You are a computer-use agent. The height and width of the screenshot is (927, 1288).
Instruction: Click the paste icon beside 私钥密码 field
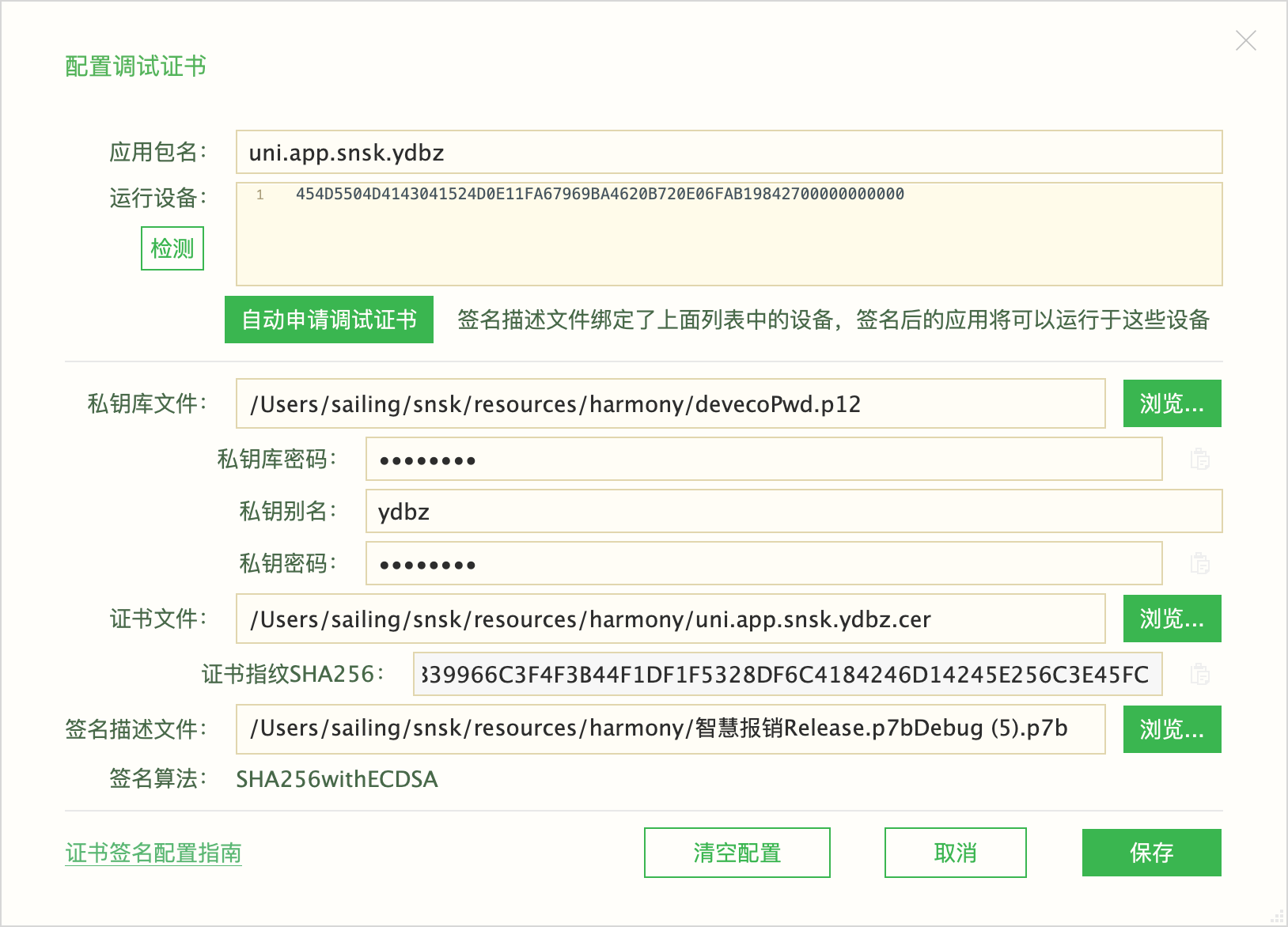[x=1199, y=564]
